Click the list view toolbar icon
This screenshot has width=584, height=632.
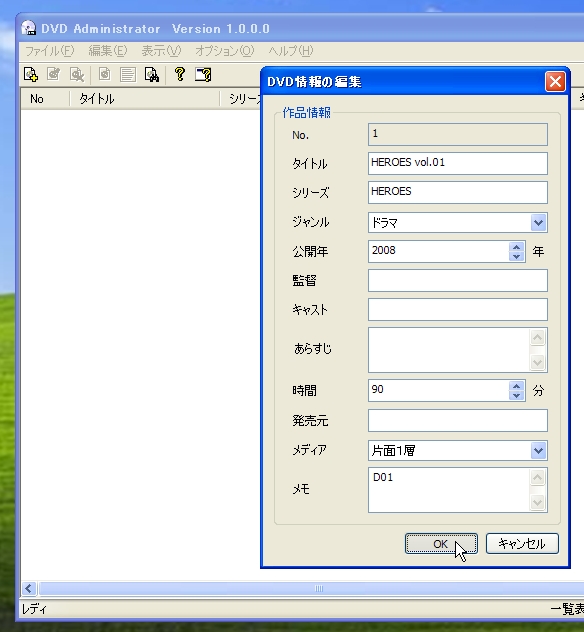[x=128, y=75]
